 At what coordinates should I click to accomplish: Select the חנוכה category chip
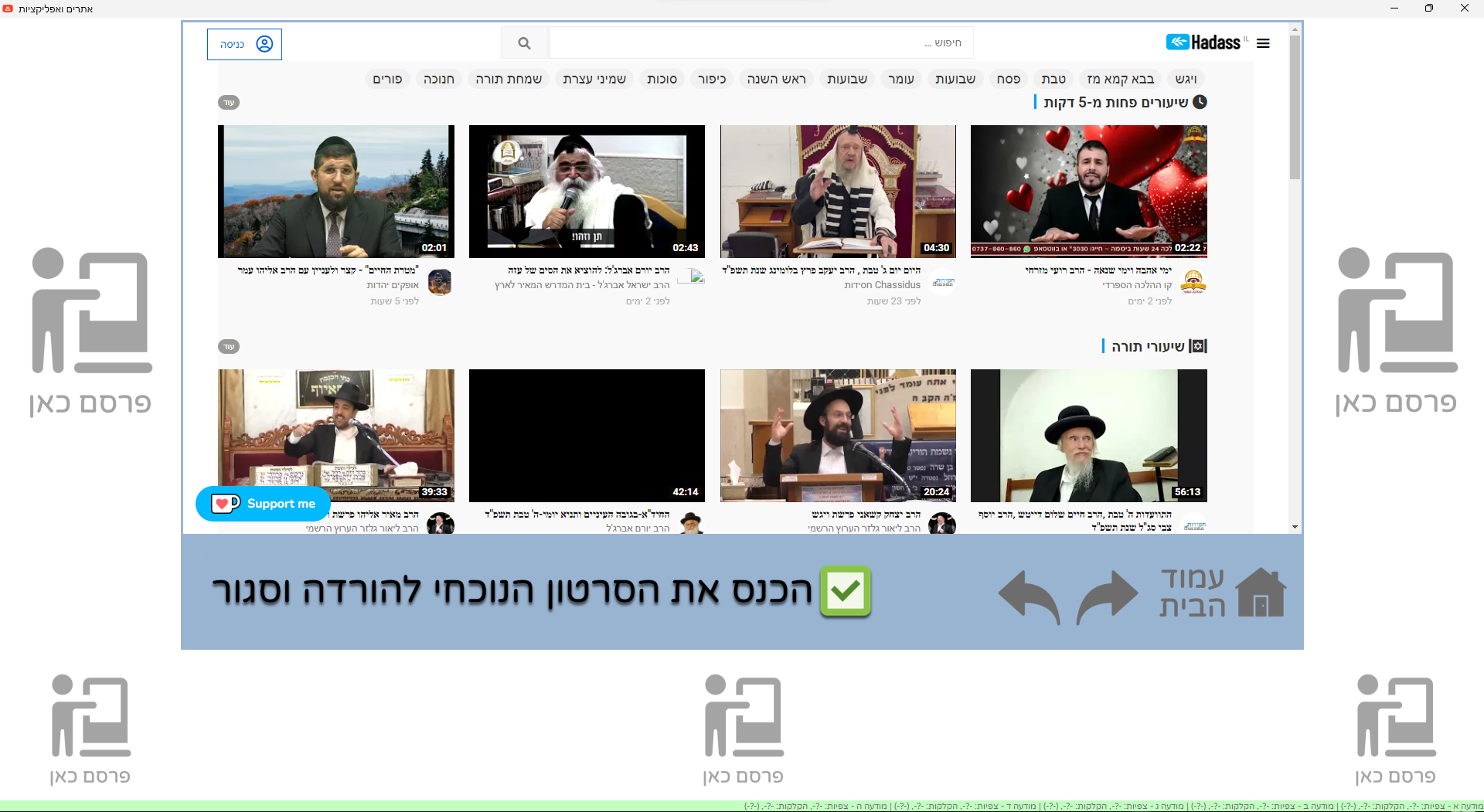click(x=438, y=79)
